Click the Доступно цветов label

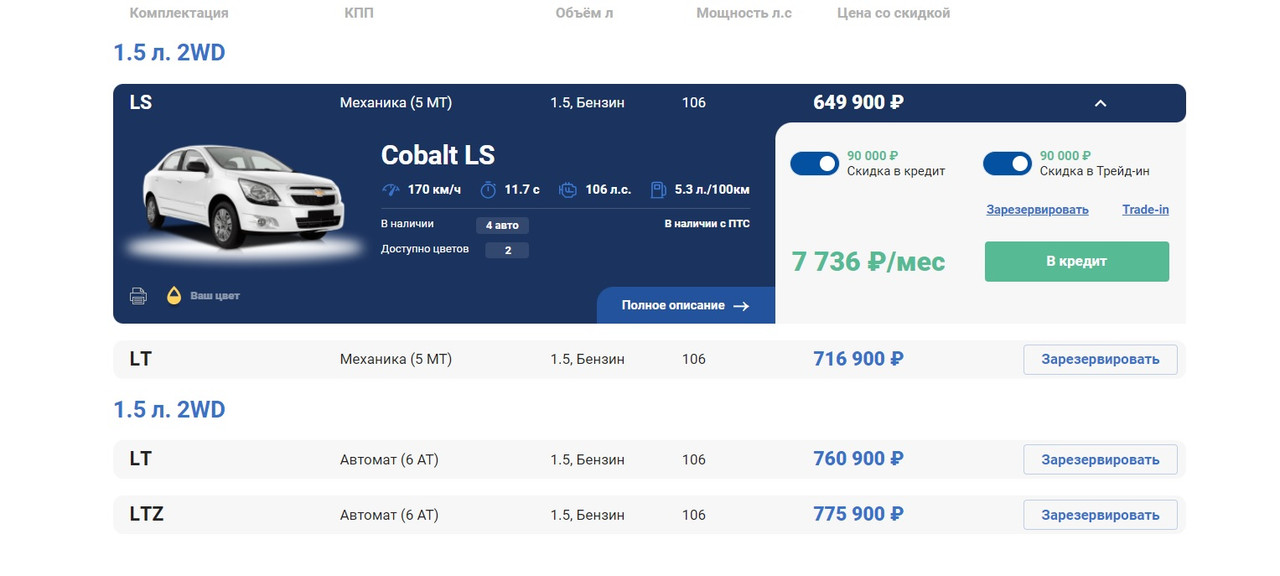(x=425, y=249)
